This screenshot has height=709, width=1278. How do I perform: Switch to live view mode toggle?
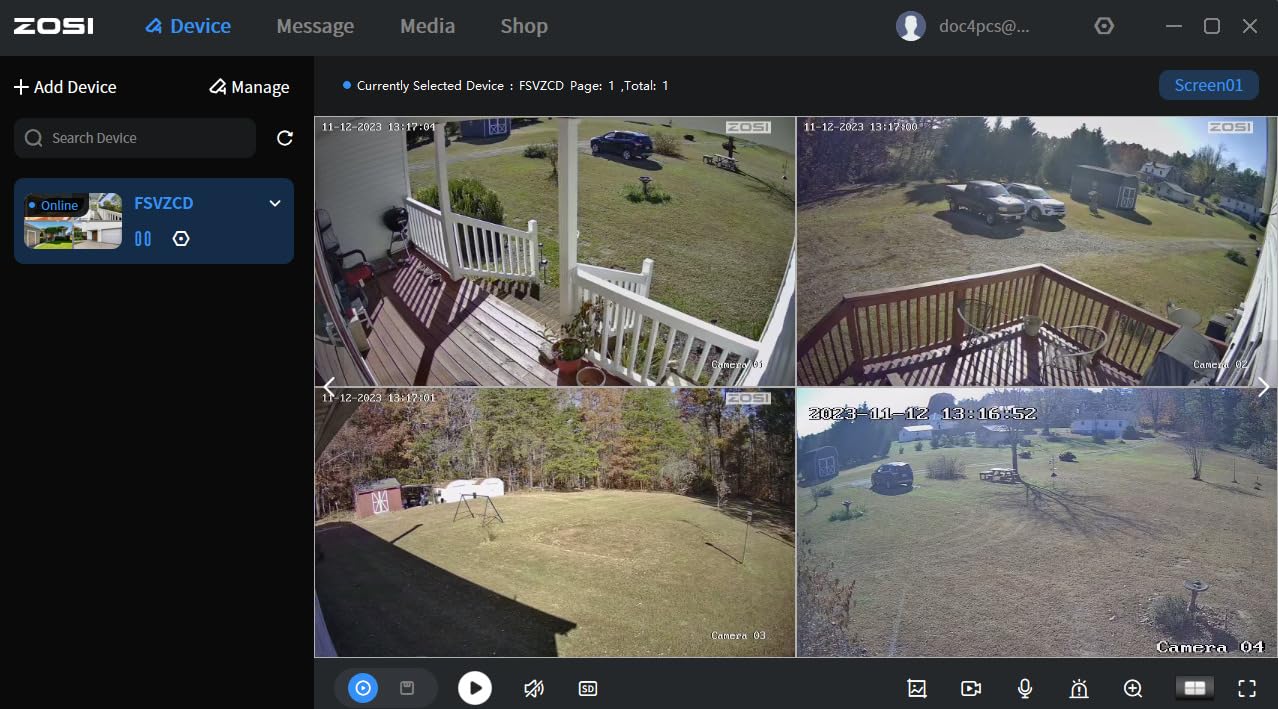click(x=363, y=688)
